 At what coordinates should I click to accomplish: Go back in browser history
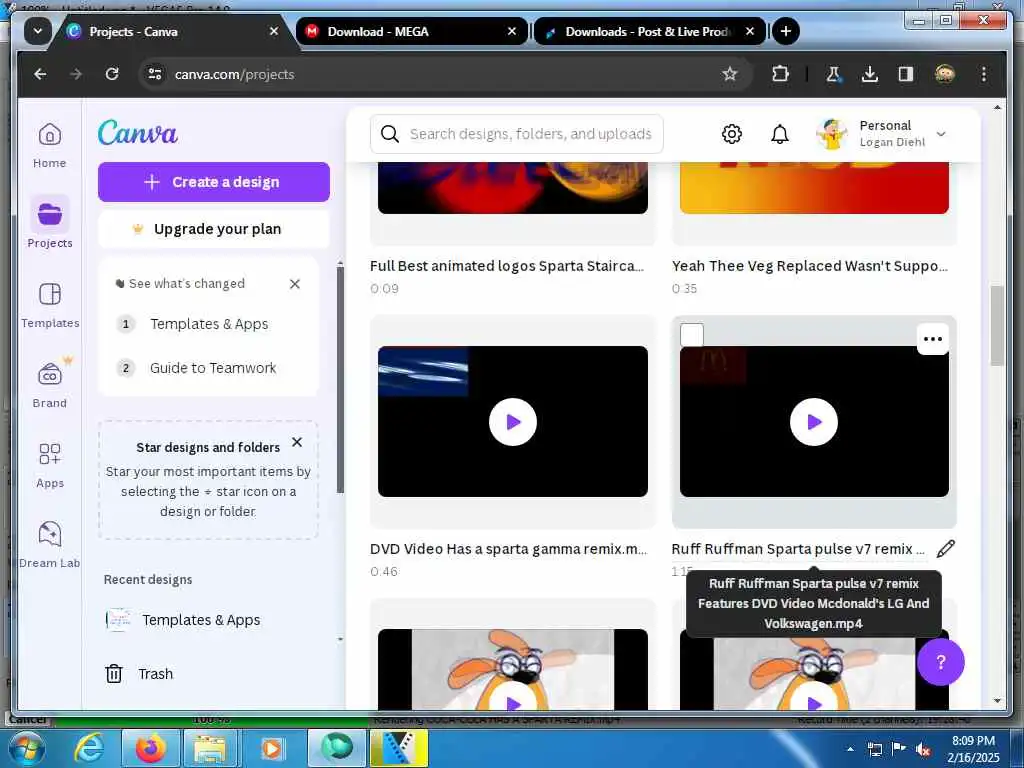[40, 74]
